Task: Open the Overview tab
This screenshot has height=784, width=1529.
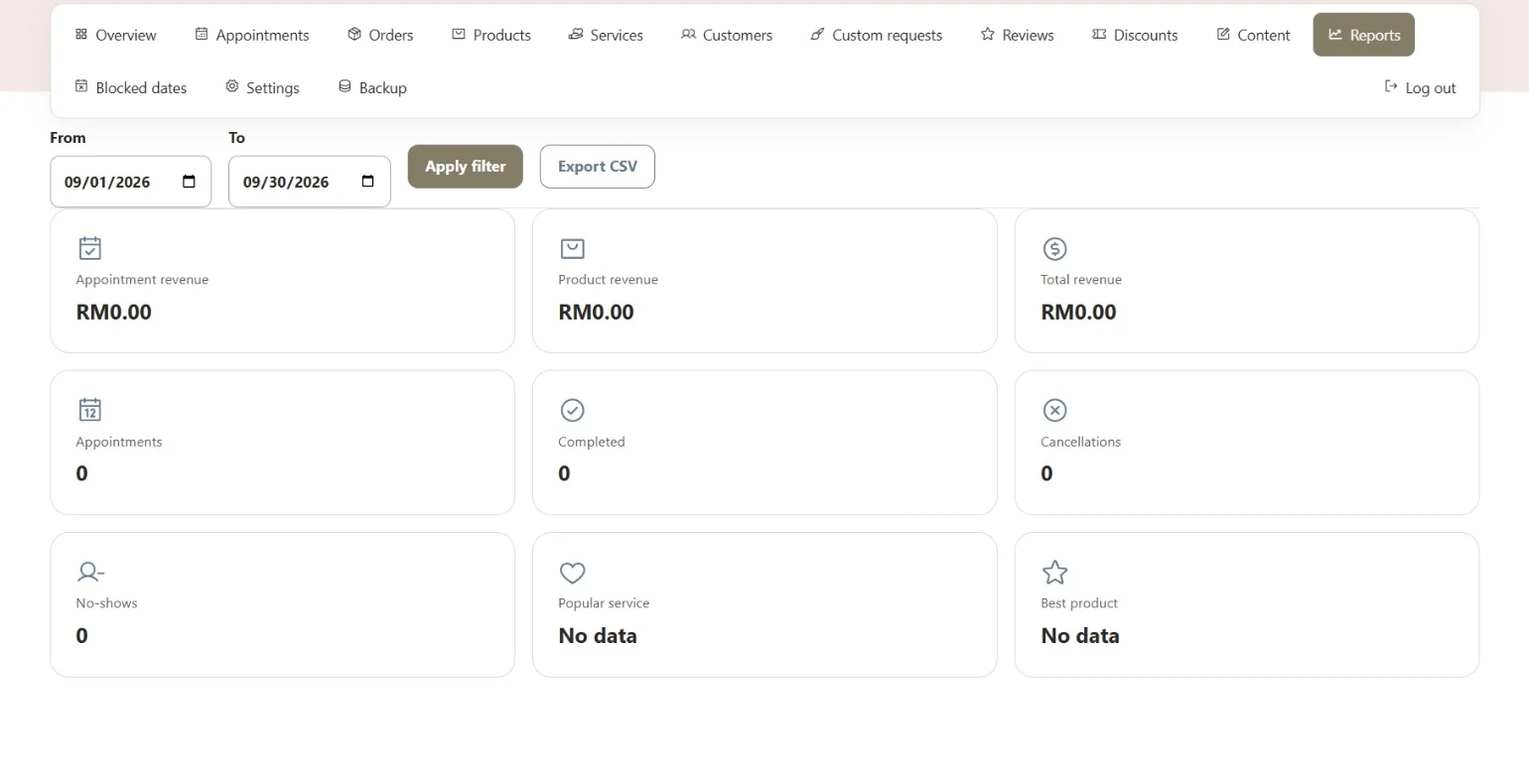Action: tap(116, 35)
